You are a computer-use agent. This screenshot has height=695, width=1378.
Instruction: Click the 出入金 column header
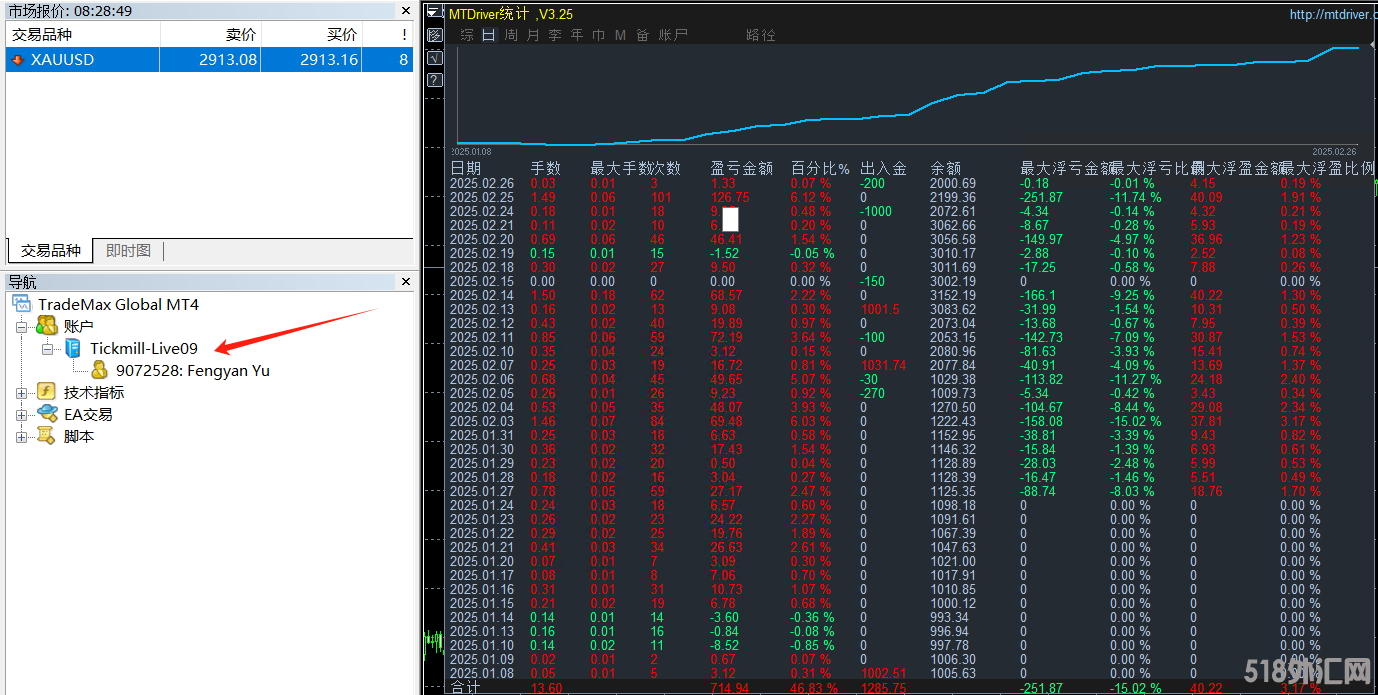[883, 168]
